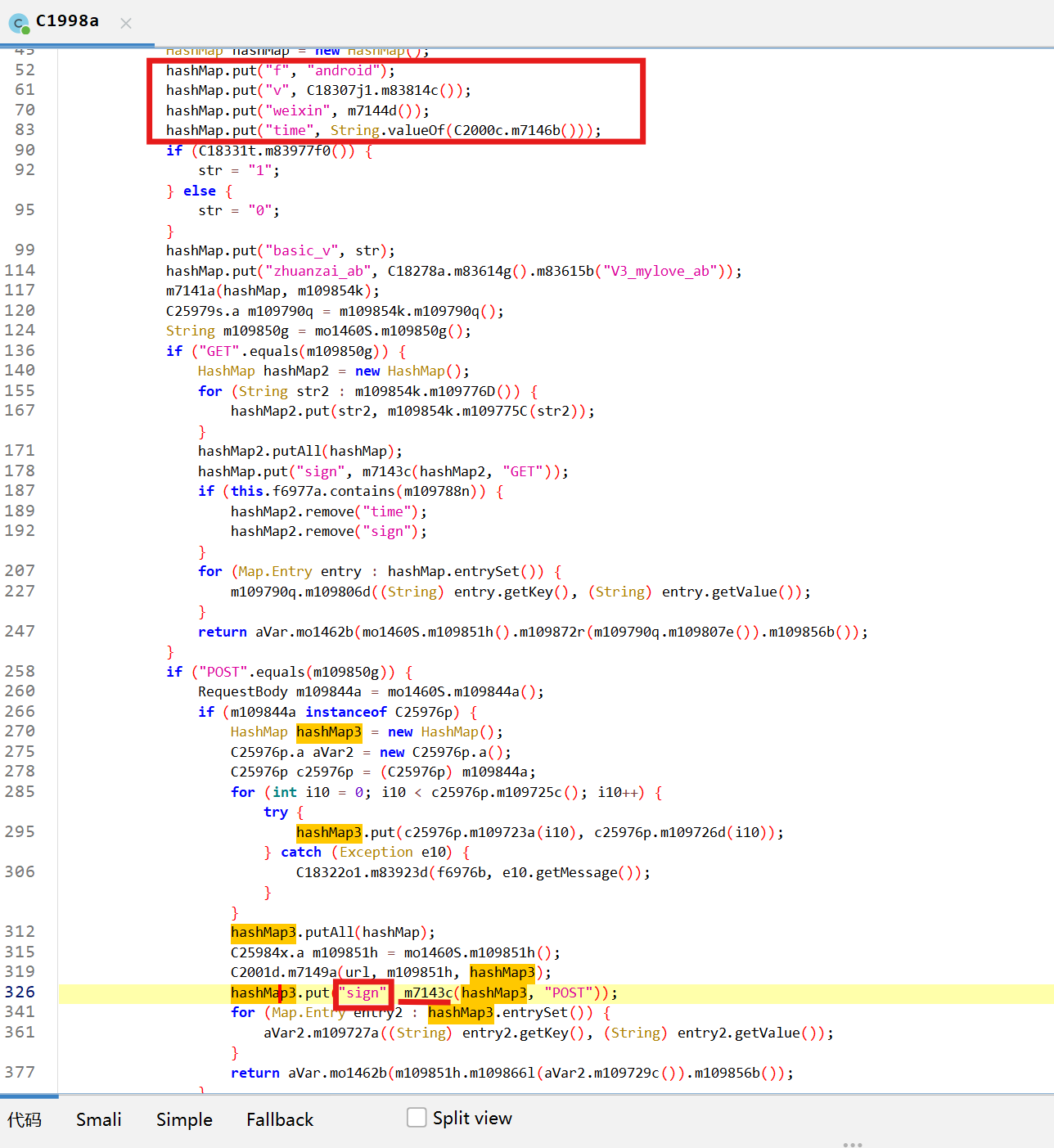Click the C2001d.m7149a method call

(284, 973)
